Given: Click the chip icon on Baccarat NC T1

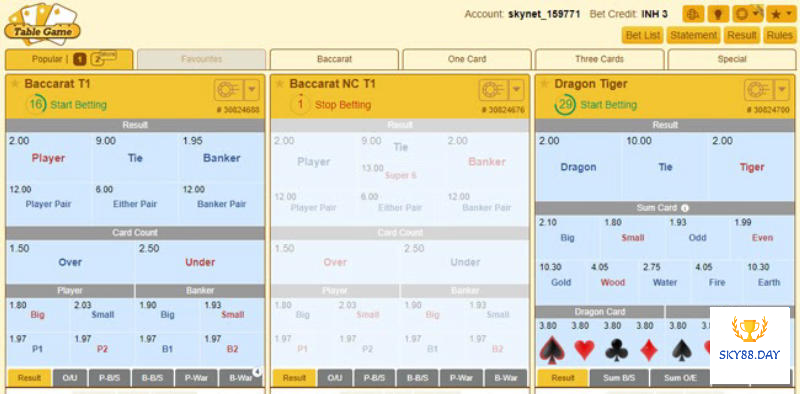Looking at the screenshot, I should coord(493,90).
